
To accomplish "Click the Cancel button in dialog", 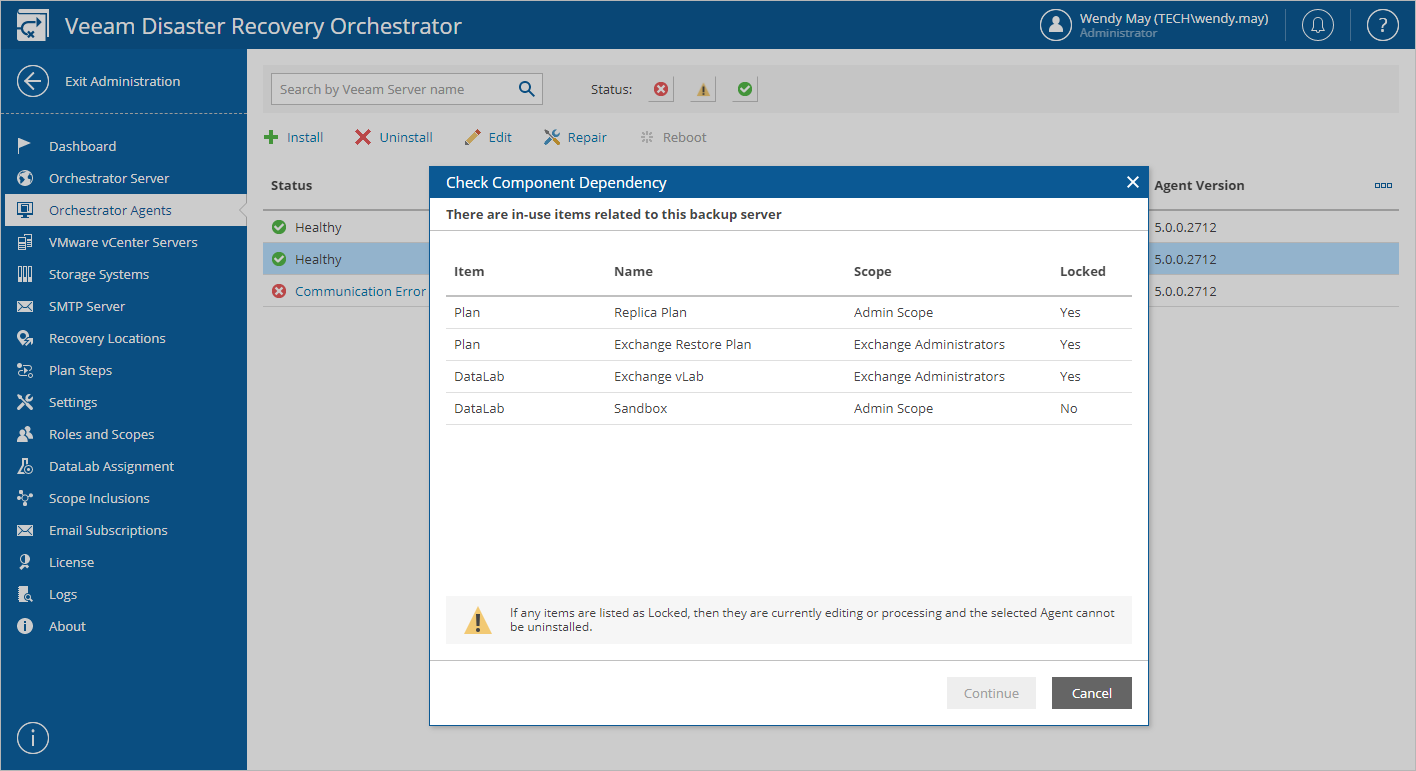I will (x=1091, y=693).
